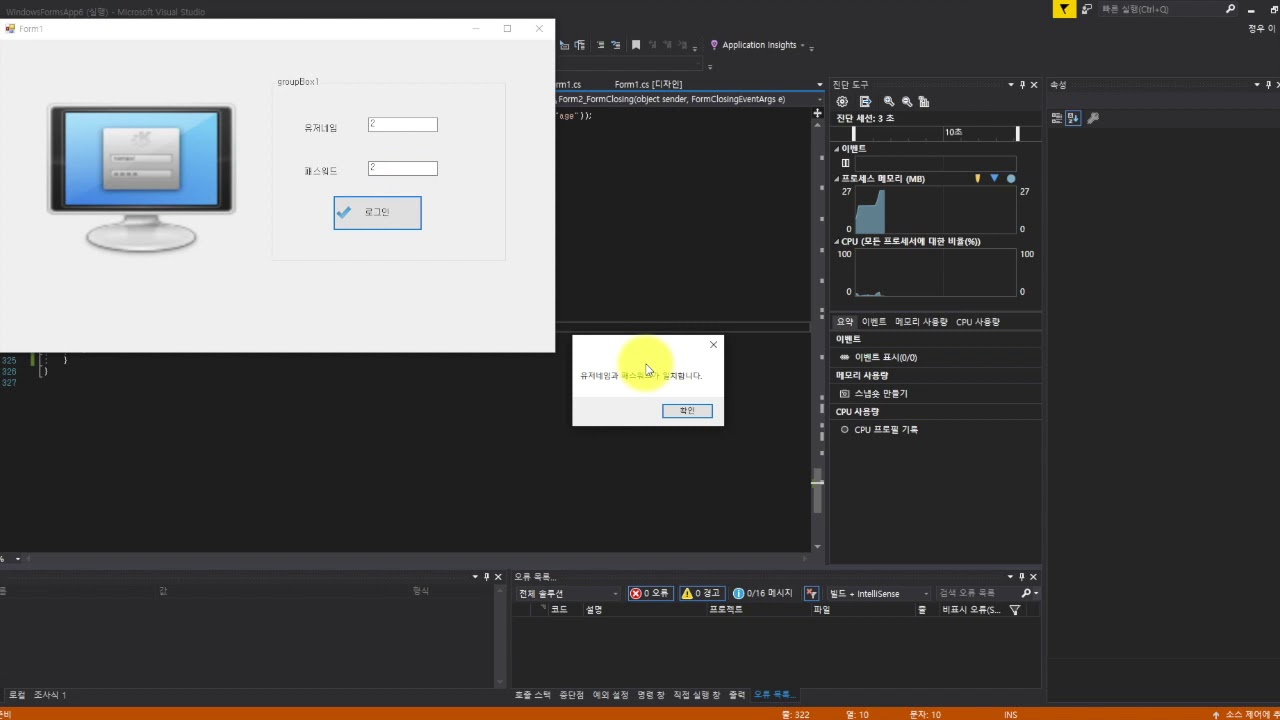Collapse the 프로세스 메모리 (MB) graph
This screenshot has width=1280, height=720.
(837, 179)
